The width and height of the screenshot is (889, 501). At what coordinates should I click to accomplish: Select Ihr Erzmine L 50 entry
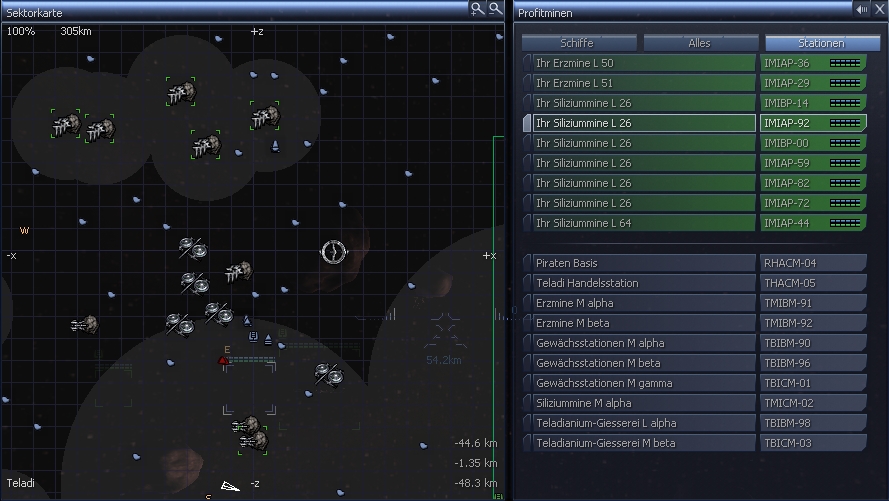[x=642, y=63]
